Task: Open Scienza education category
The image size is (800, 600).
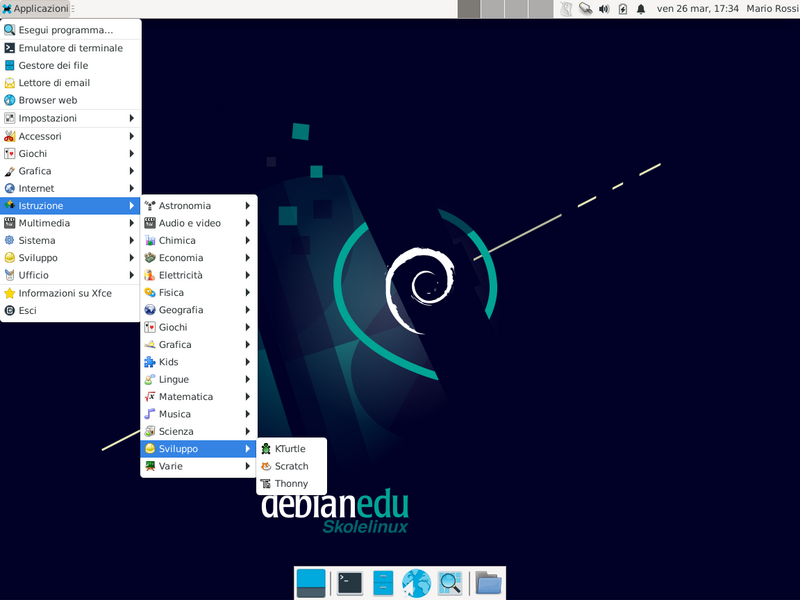Action: point(198,431)
